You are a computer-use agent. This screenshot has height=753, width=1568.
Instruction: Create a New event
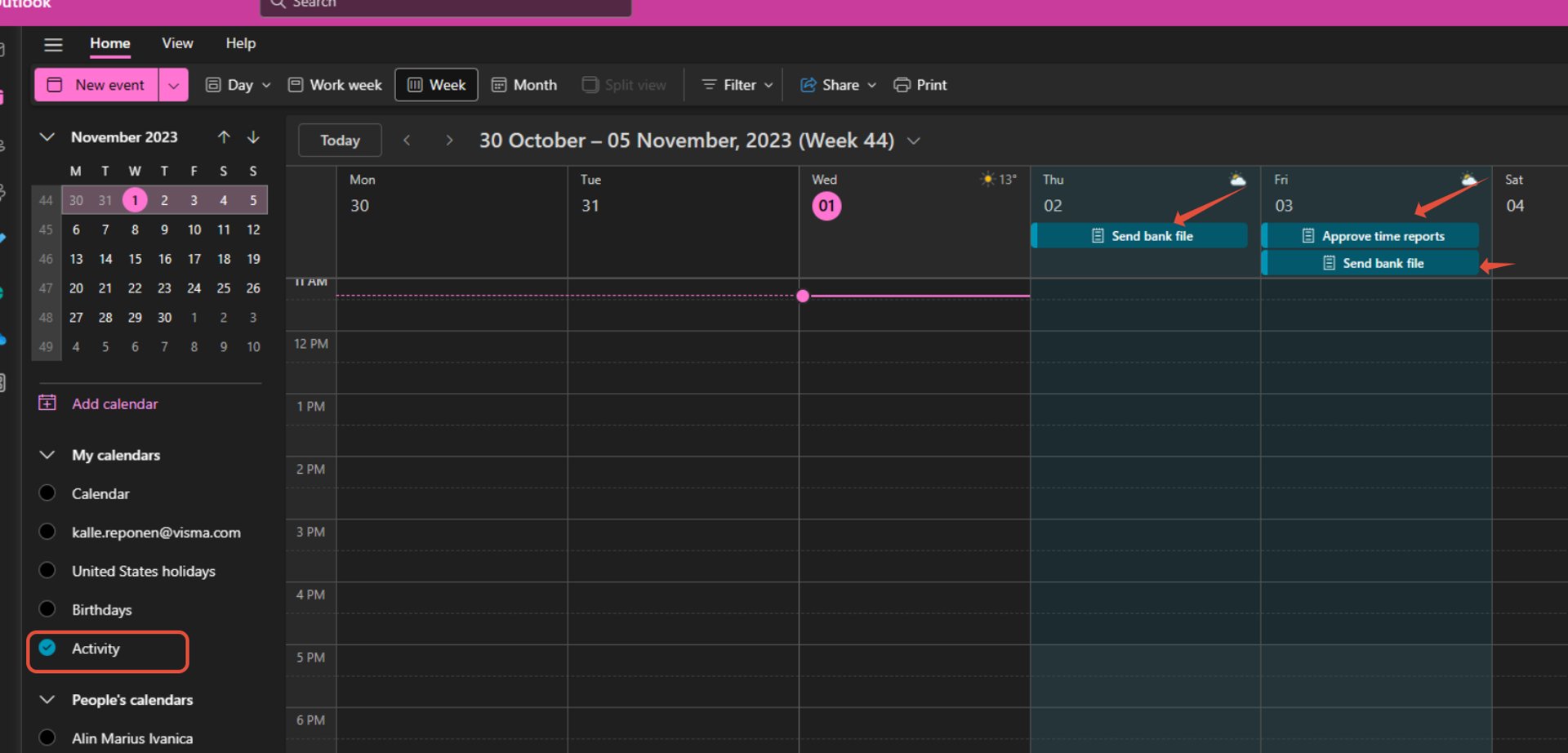click(x=96, y=85)
